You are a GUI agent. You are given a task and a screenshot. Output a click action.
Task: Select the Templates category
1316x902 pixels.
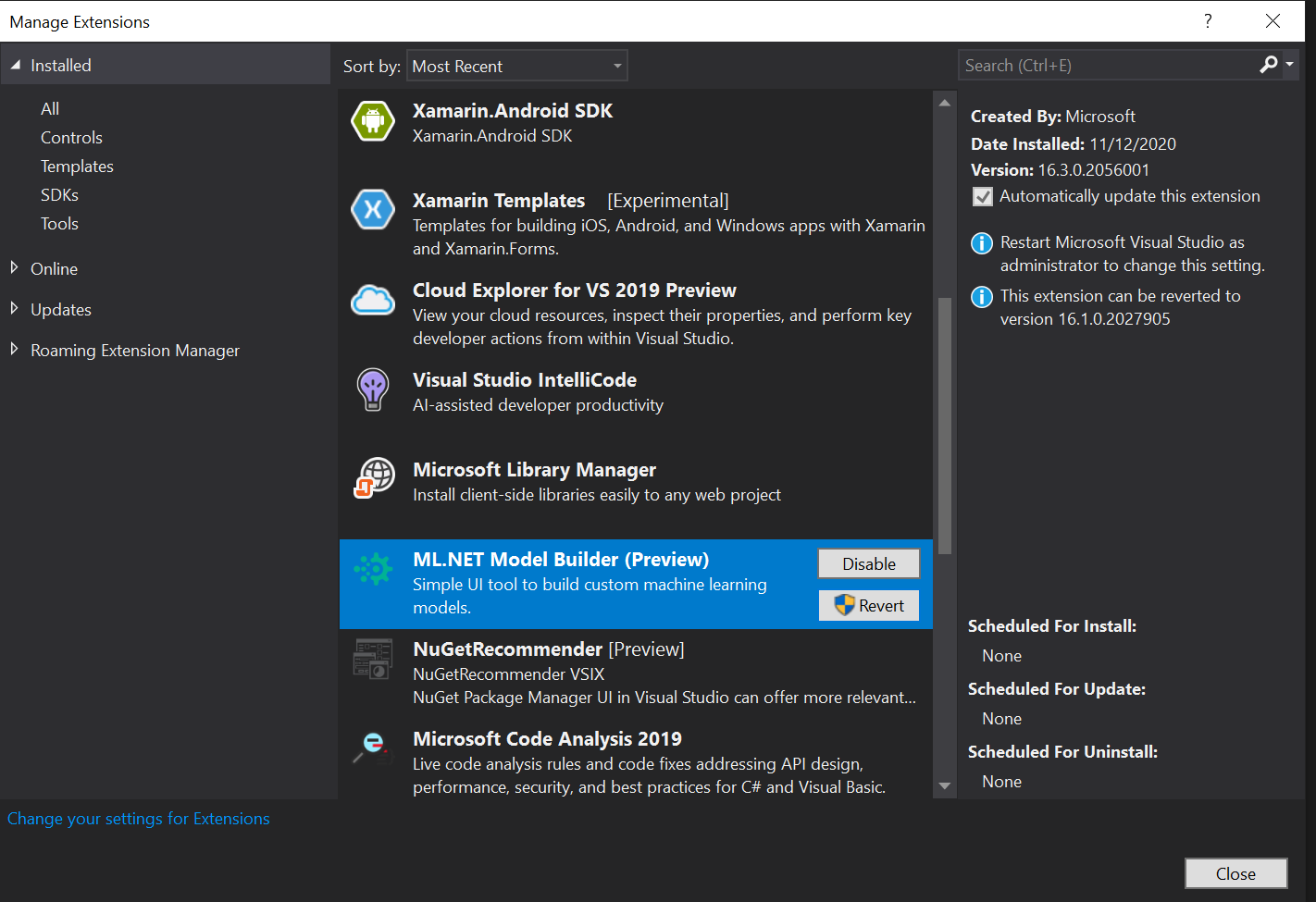point(77,166)
